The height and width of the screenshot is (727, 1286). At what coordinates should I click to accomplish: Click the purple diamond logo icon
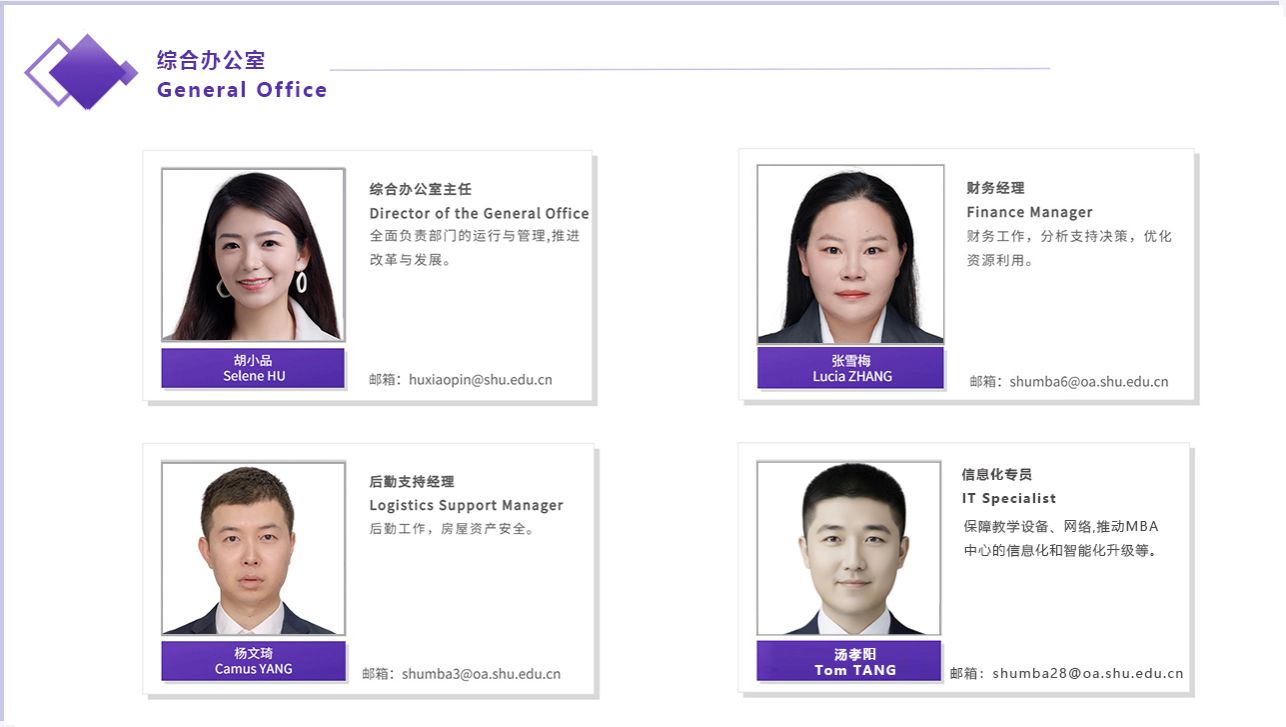[x=81, y=71]
